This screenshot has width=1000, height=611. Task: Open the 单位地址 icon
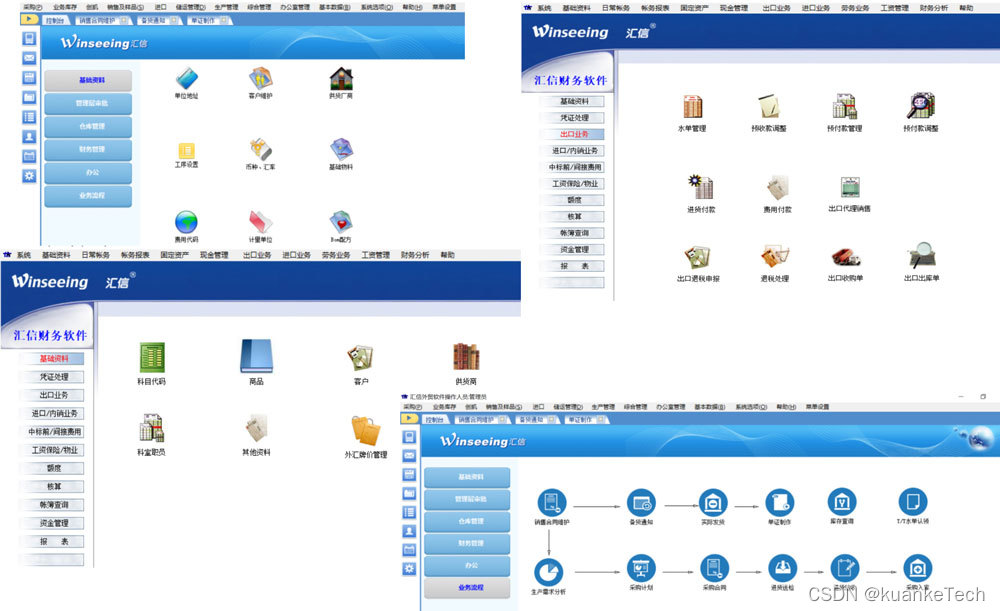click(x=186, y=79)
